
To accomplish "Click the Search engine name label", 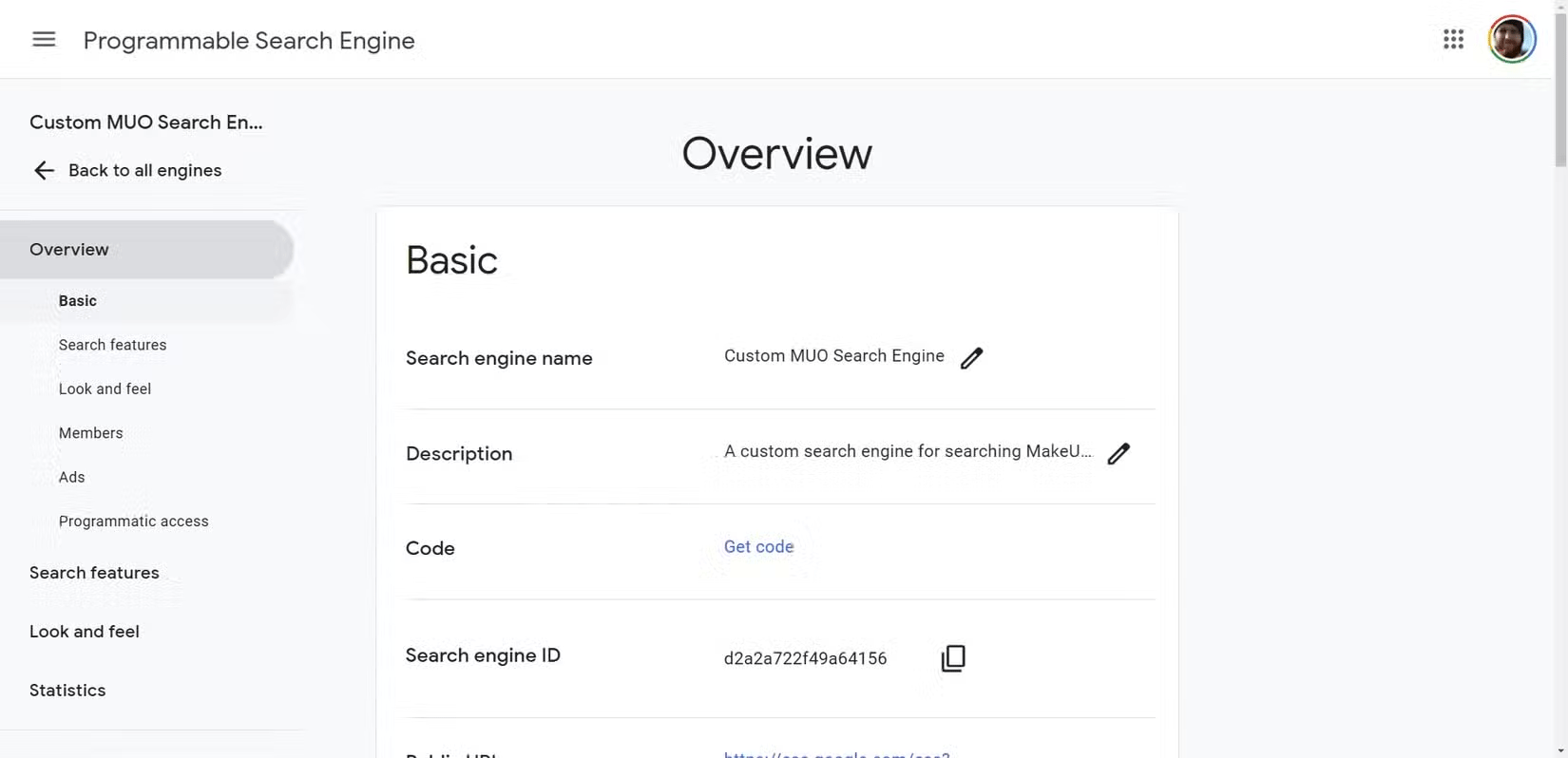I will point(499,358).
